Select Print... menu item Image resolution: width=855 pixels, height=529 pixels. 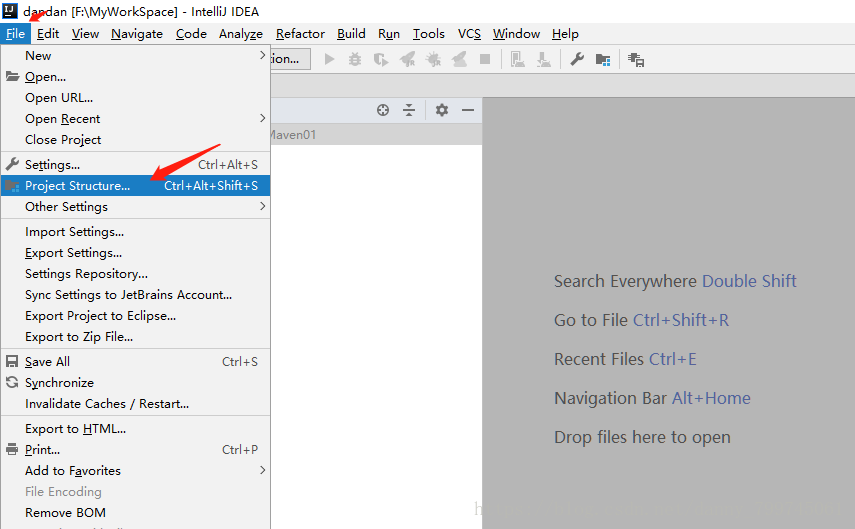tap(135, 450)
